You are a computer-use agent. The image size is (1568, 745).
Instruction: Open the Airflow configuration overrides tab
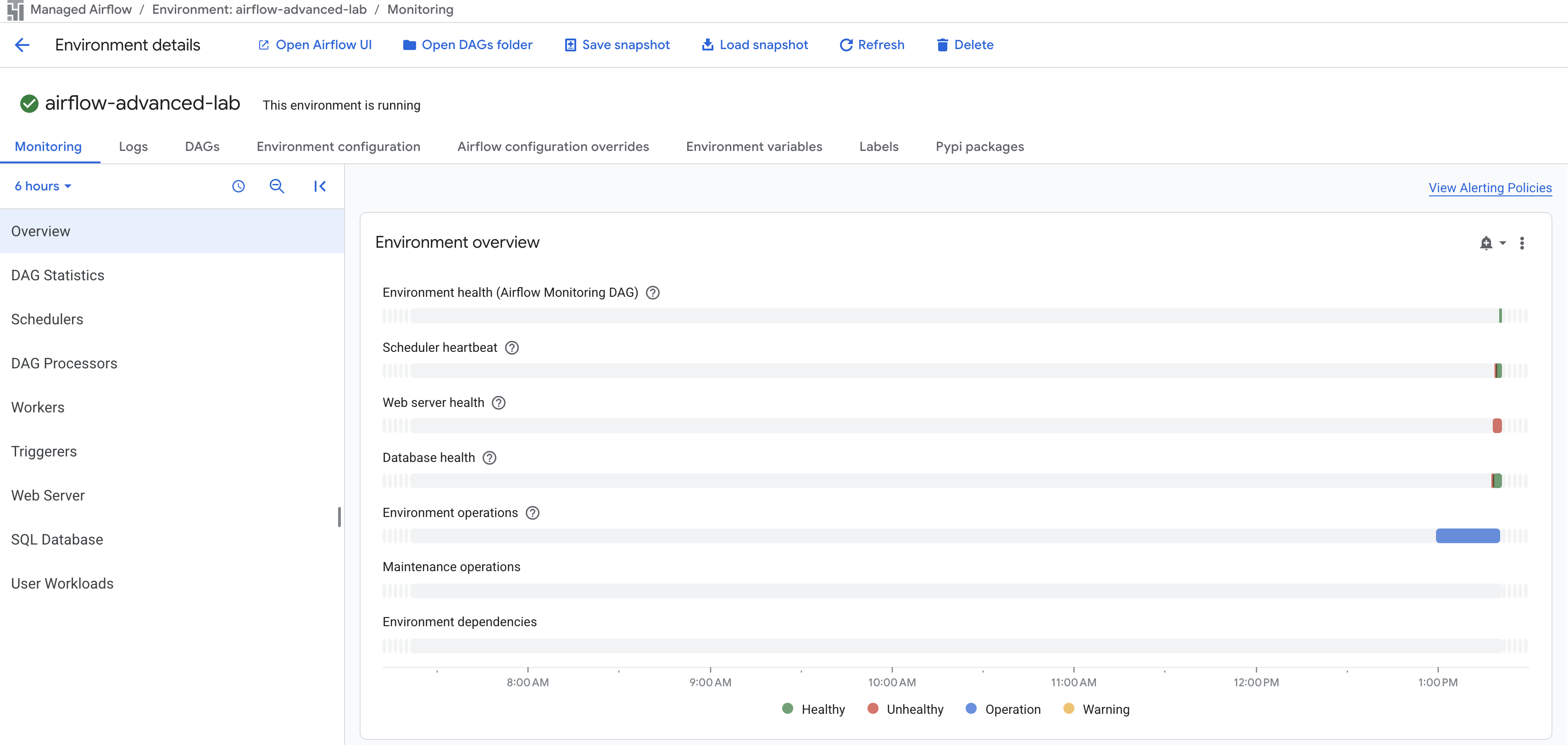coord(553,146)
